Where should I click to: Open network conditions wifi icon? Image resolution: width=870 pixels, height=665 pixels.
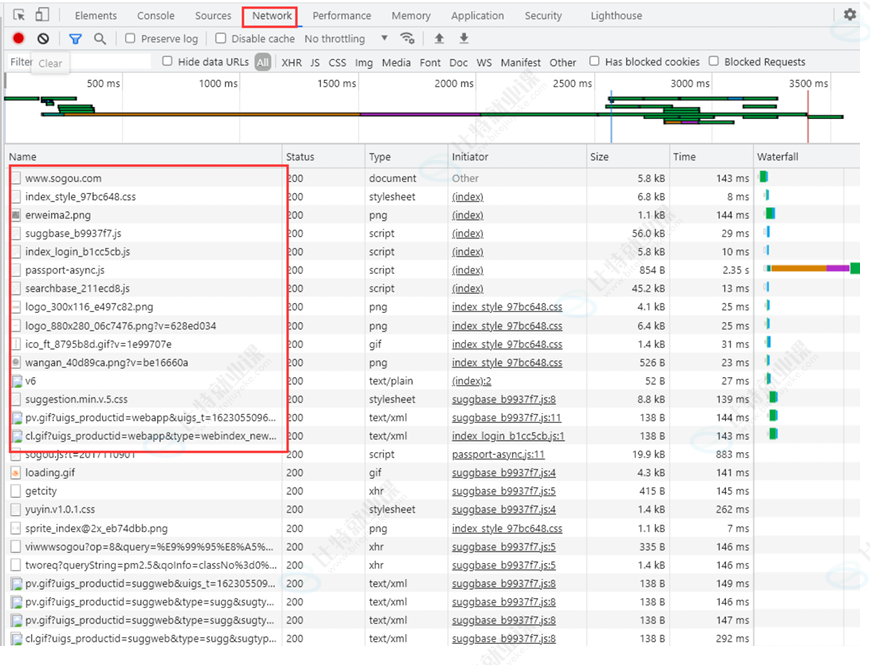tap(407, 38)
